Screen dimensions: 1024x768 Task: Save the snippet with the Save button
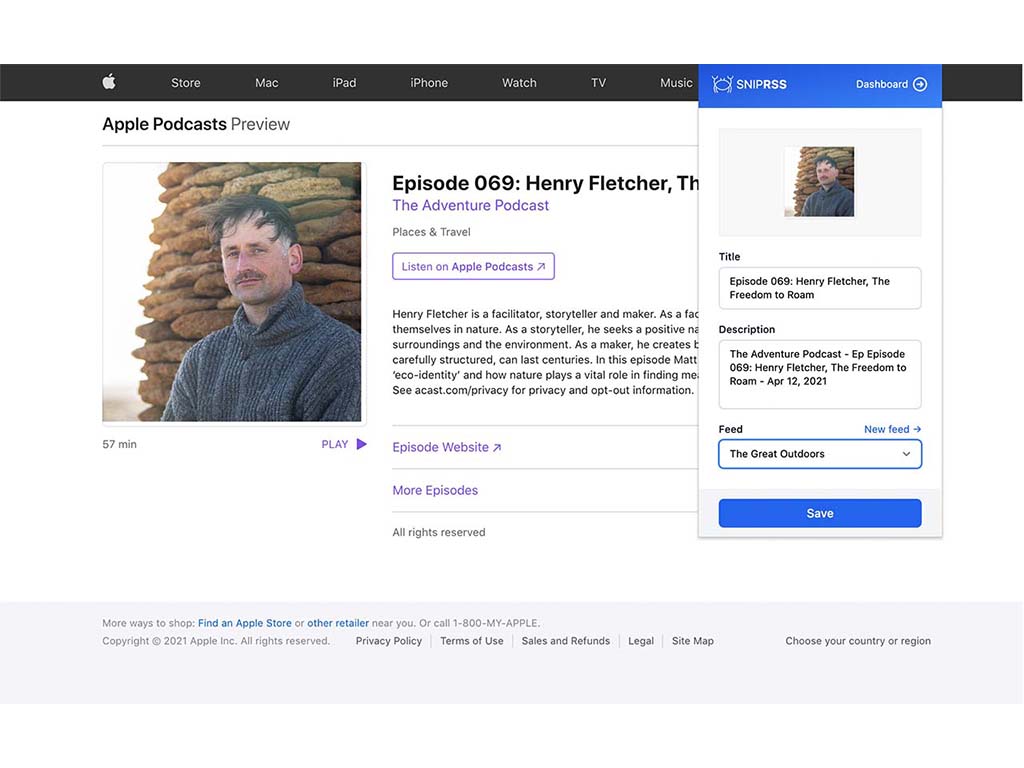[820, 513]
